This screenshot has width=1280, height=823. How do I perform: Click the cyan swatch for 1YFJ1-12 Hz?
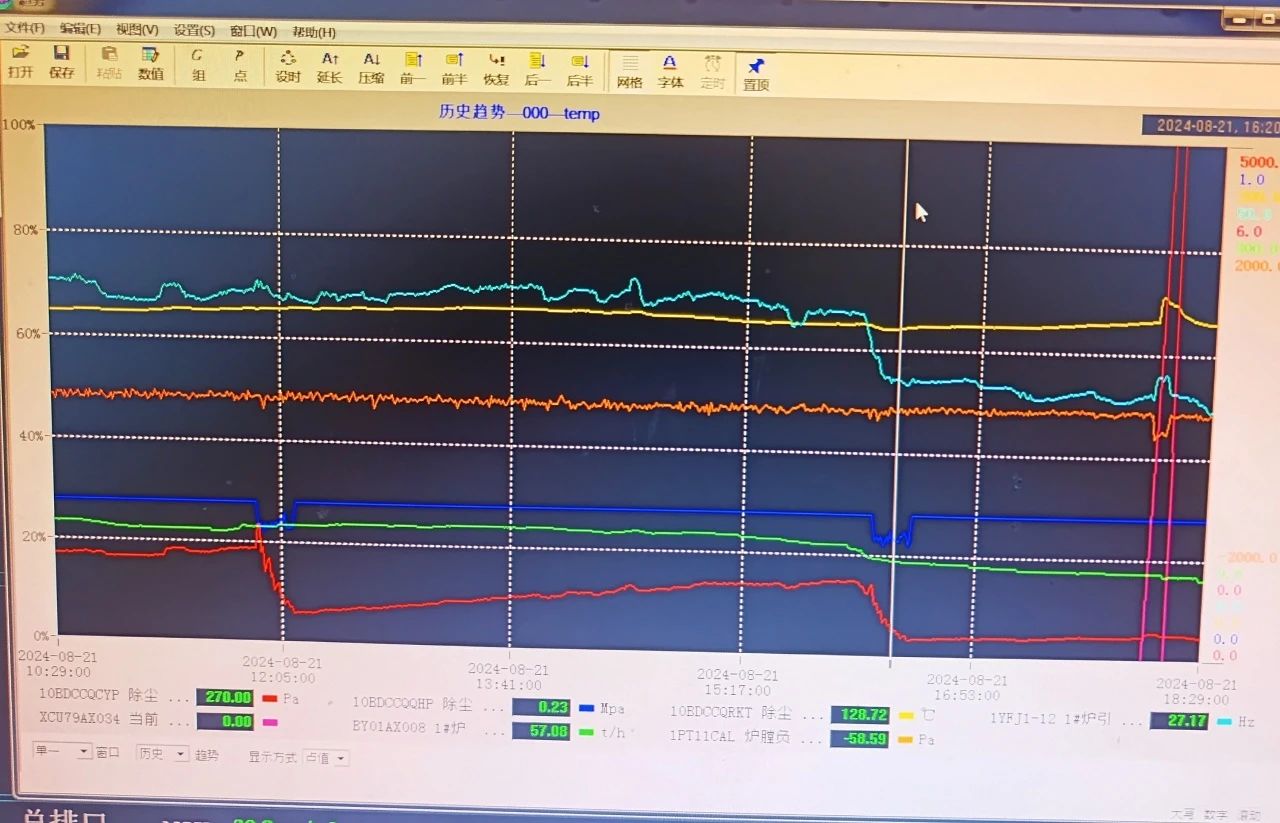[1226, 720]
